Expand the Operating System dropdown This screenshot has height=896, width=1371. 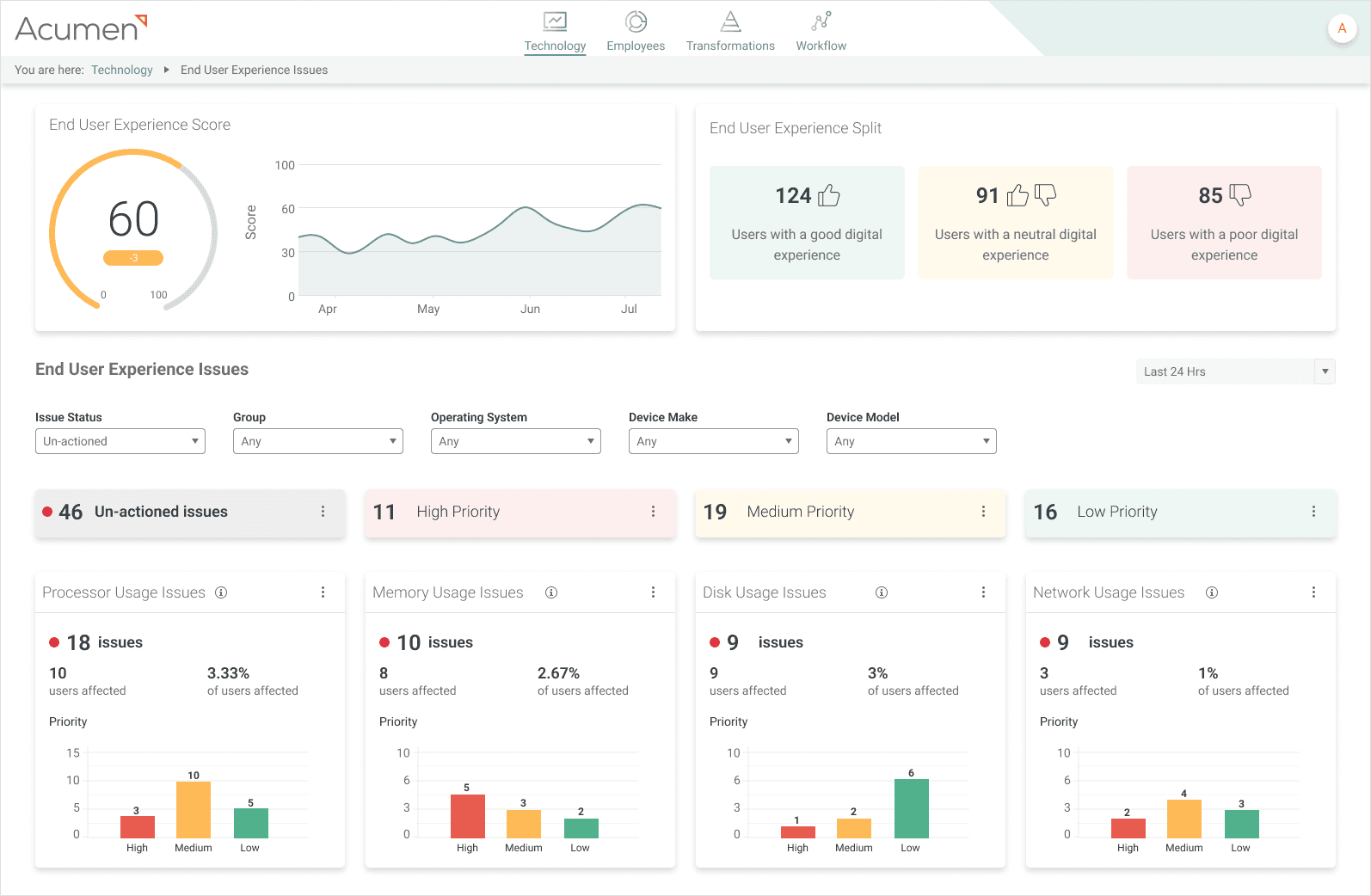click(516, 441)
